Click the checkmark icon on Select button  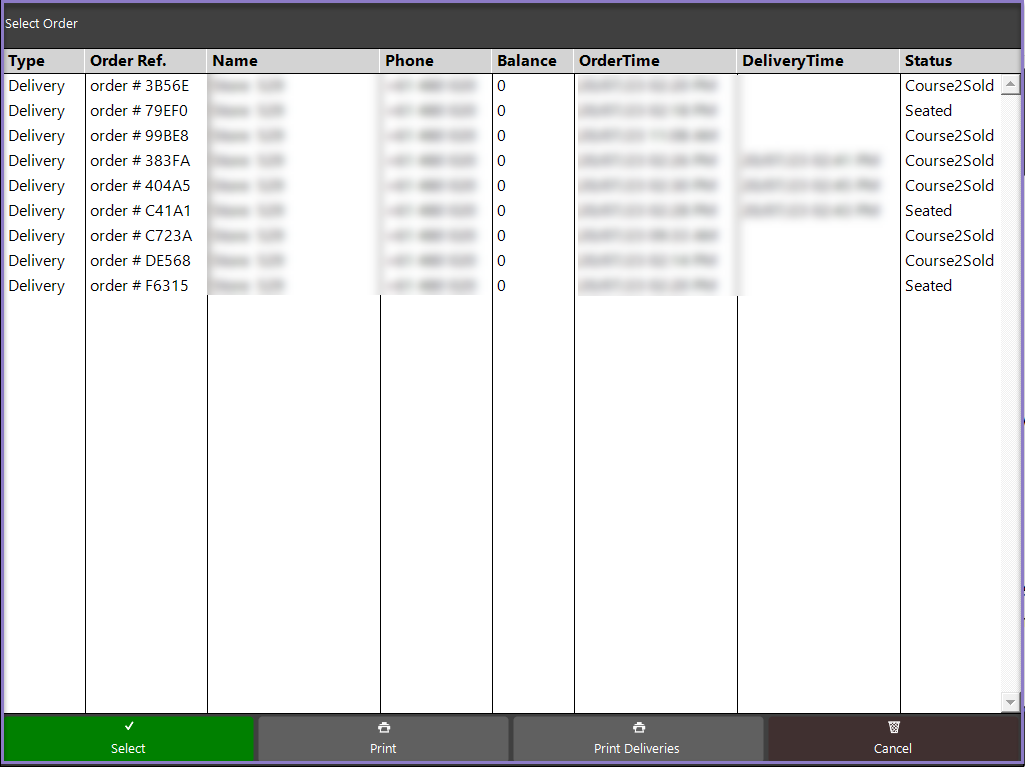pyautogui.click(x=129, y=727)
